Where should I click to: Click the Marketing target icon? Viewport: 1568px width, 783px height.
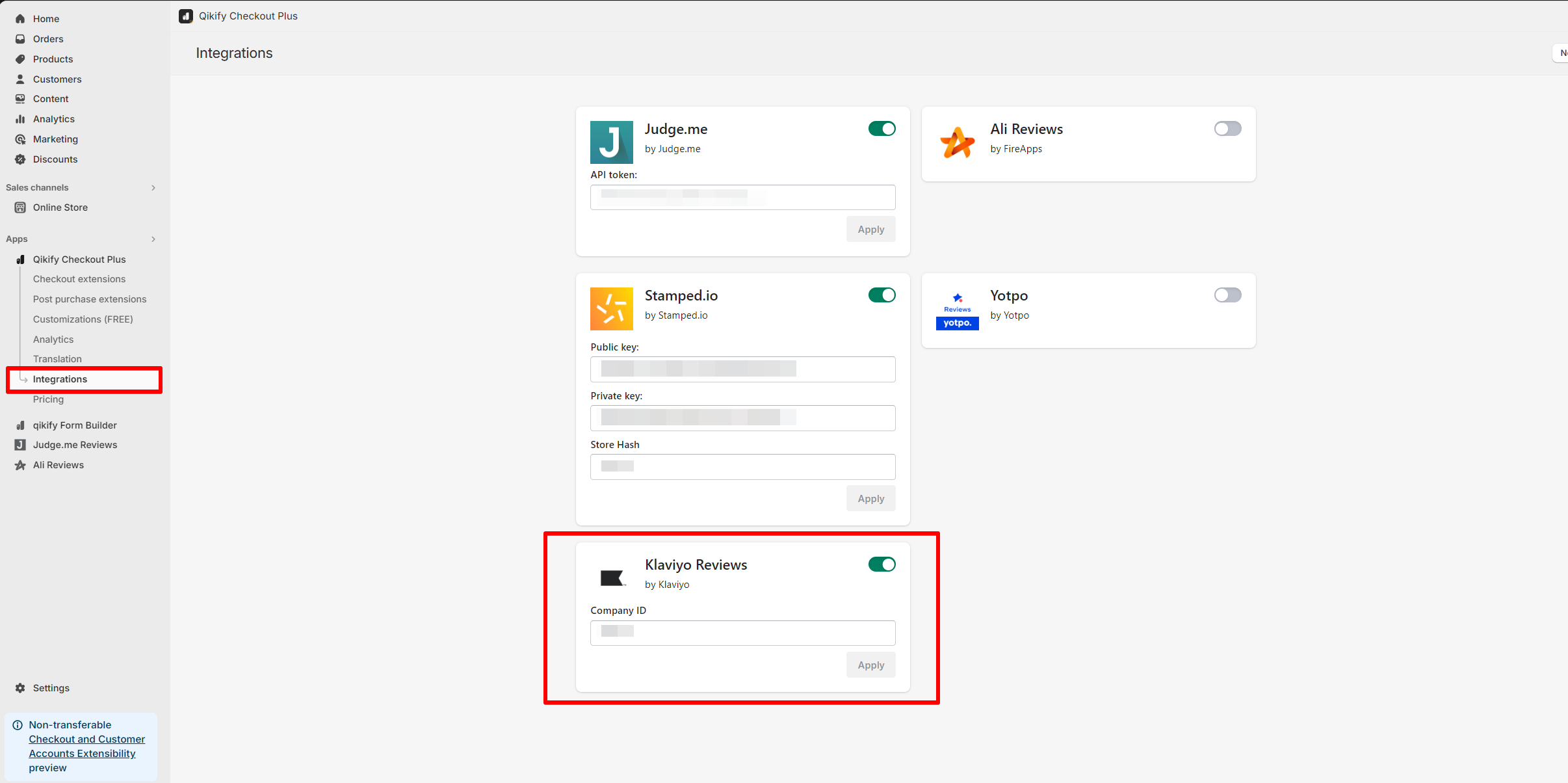click(x=20, y=139)
